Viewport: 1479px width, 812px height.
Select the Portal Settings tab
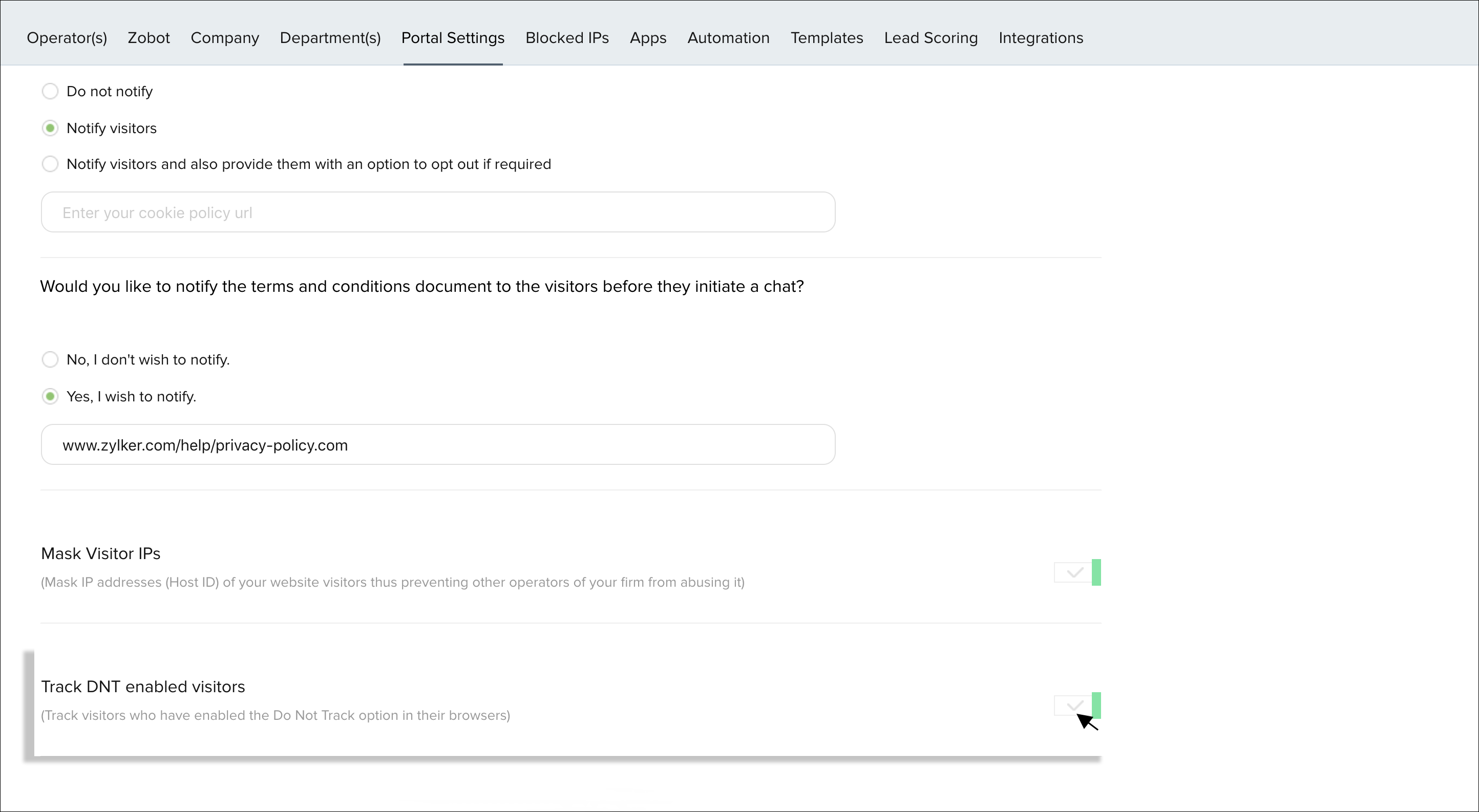point(452,38)
